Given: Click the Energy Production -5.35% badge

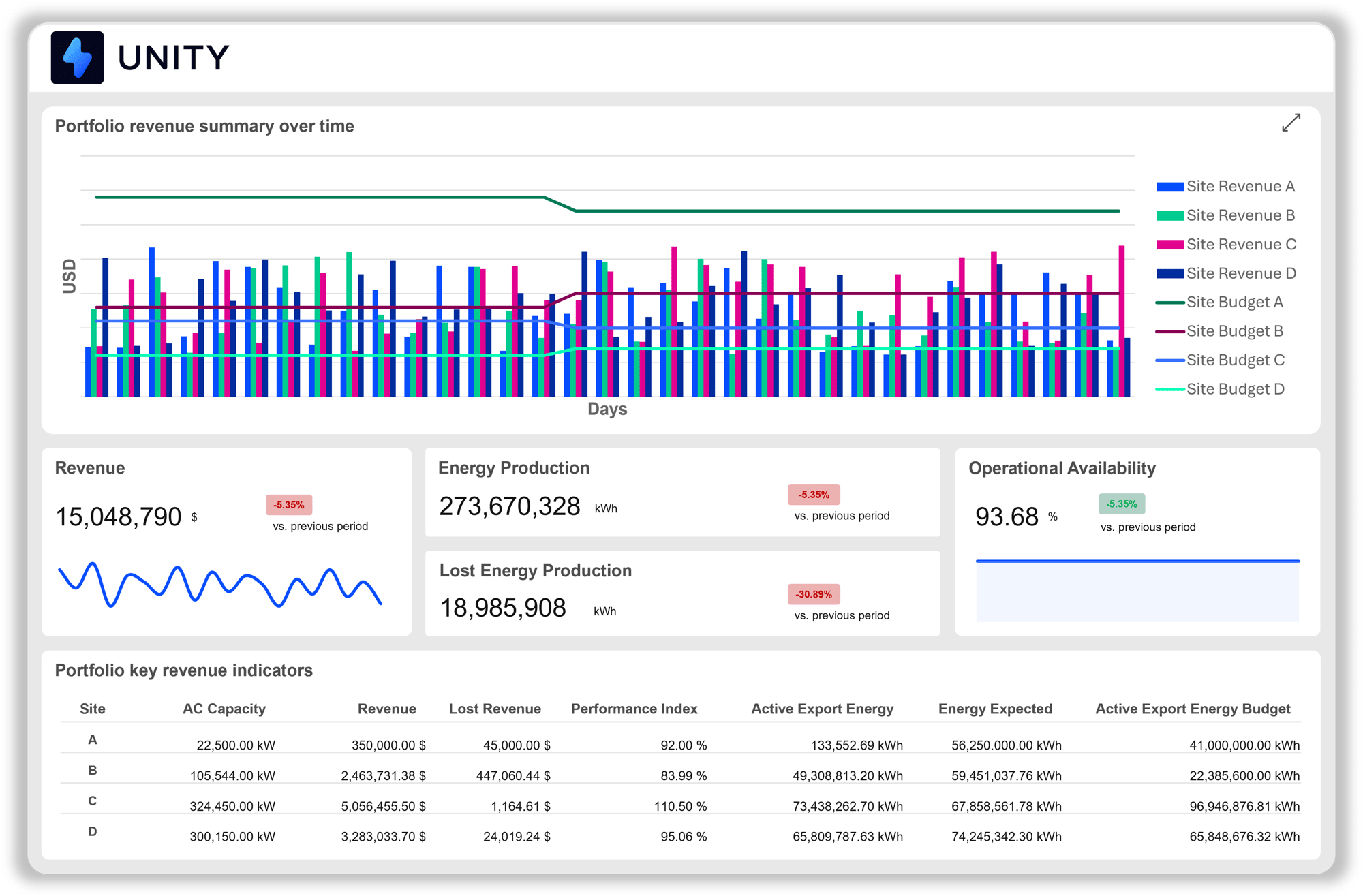Looking at the screenshot, I should (814, 495).
